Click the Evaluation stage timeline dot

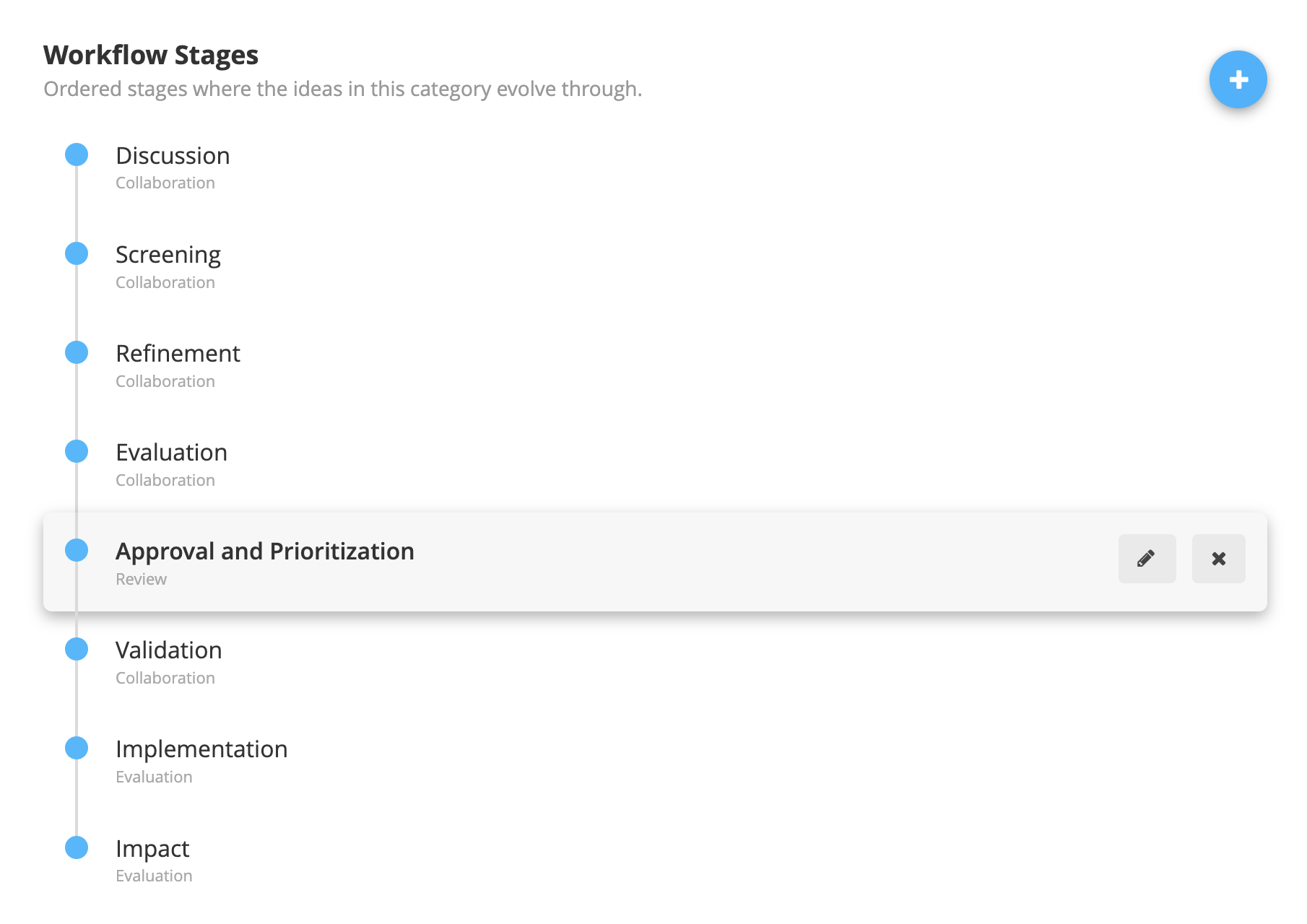click(x=77, y=451)
